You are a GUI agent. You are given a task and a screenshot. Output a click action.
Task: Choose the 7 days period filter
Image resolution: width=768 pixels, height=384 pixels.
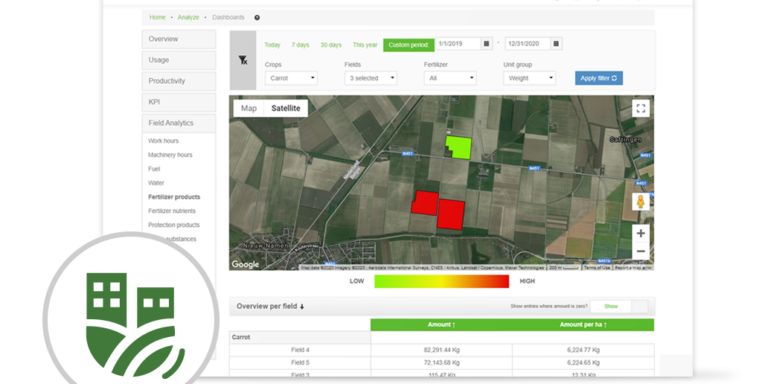[x=300, y=45]
